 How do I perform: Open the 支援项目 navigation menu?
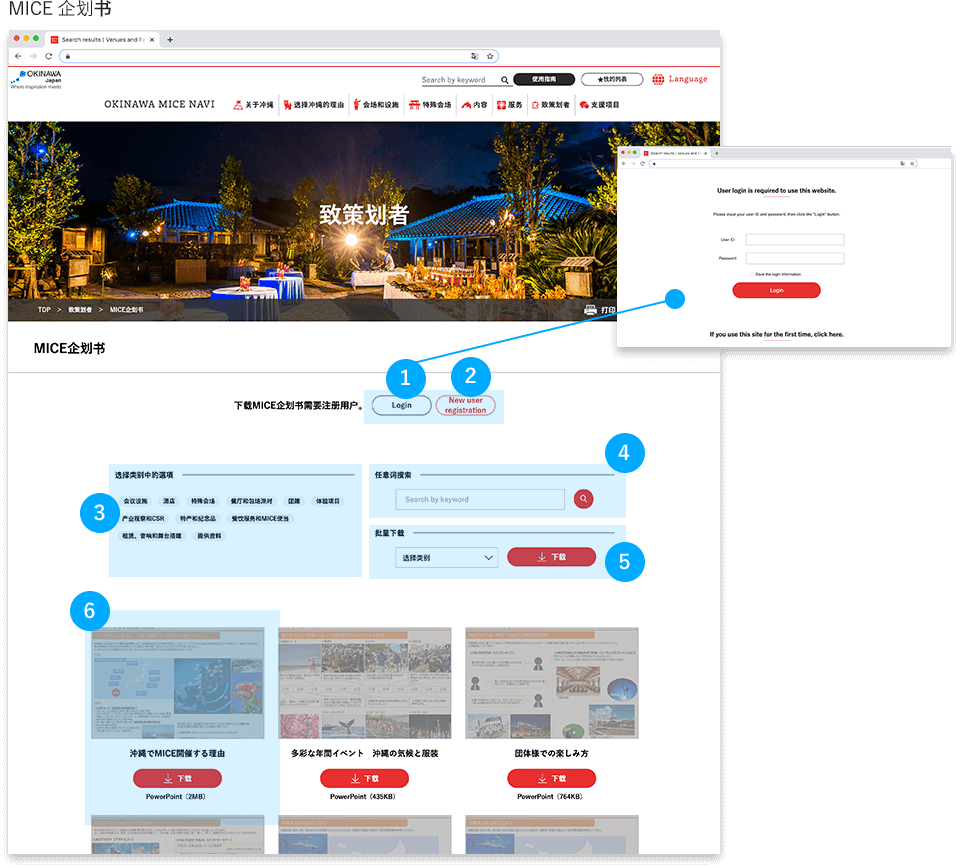599,105
